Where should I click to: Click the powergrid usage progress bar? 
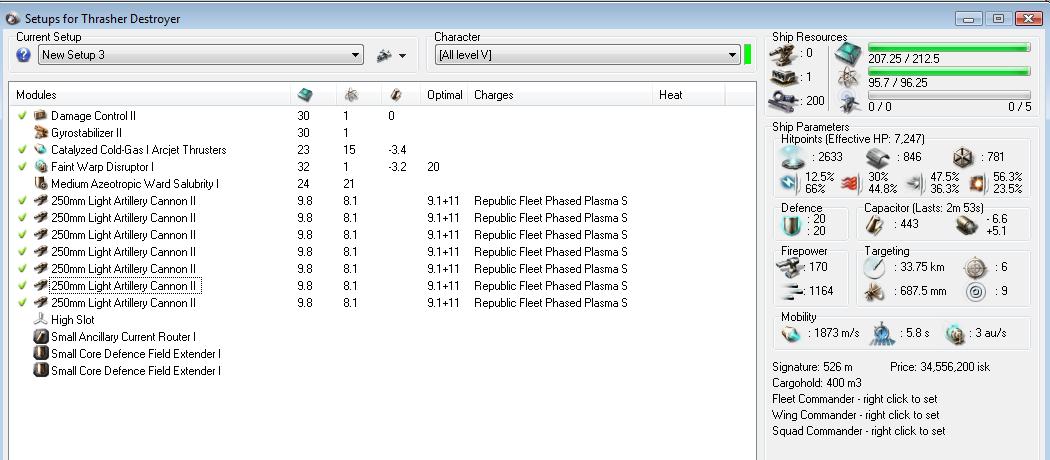[x=949, y=71]
